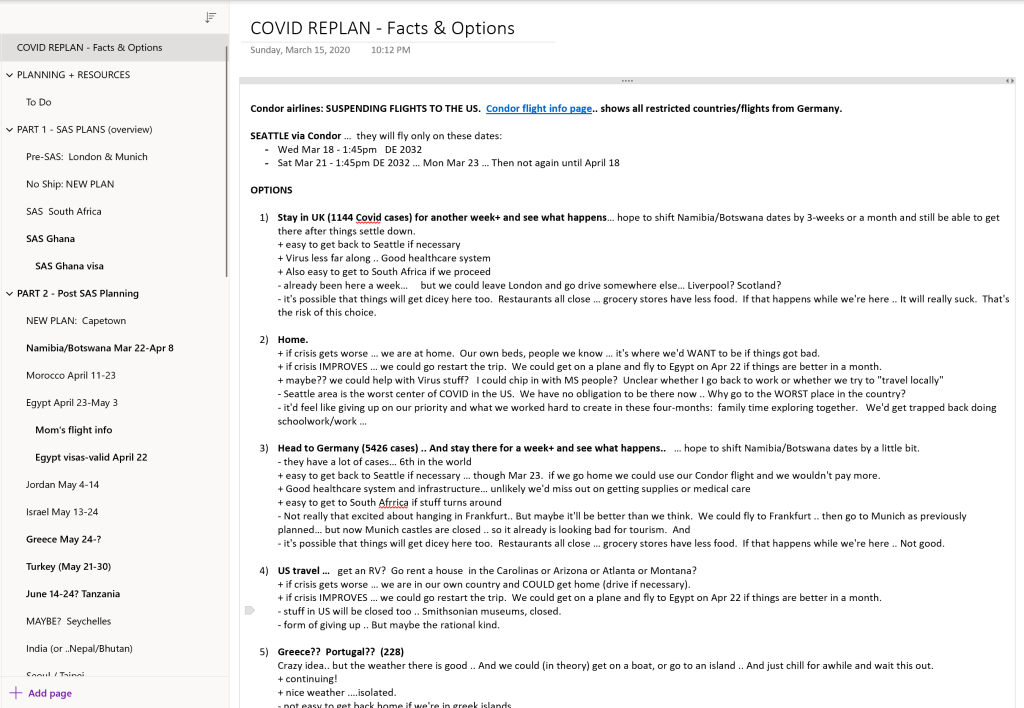1024x708 pixels.
Task: Collapse the PART 1 - SAS PLANS group
Action: (x=9, y=130)
